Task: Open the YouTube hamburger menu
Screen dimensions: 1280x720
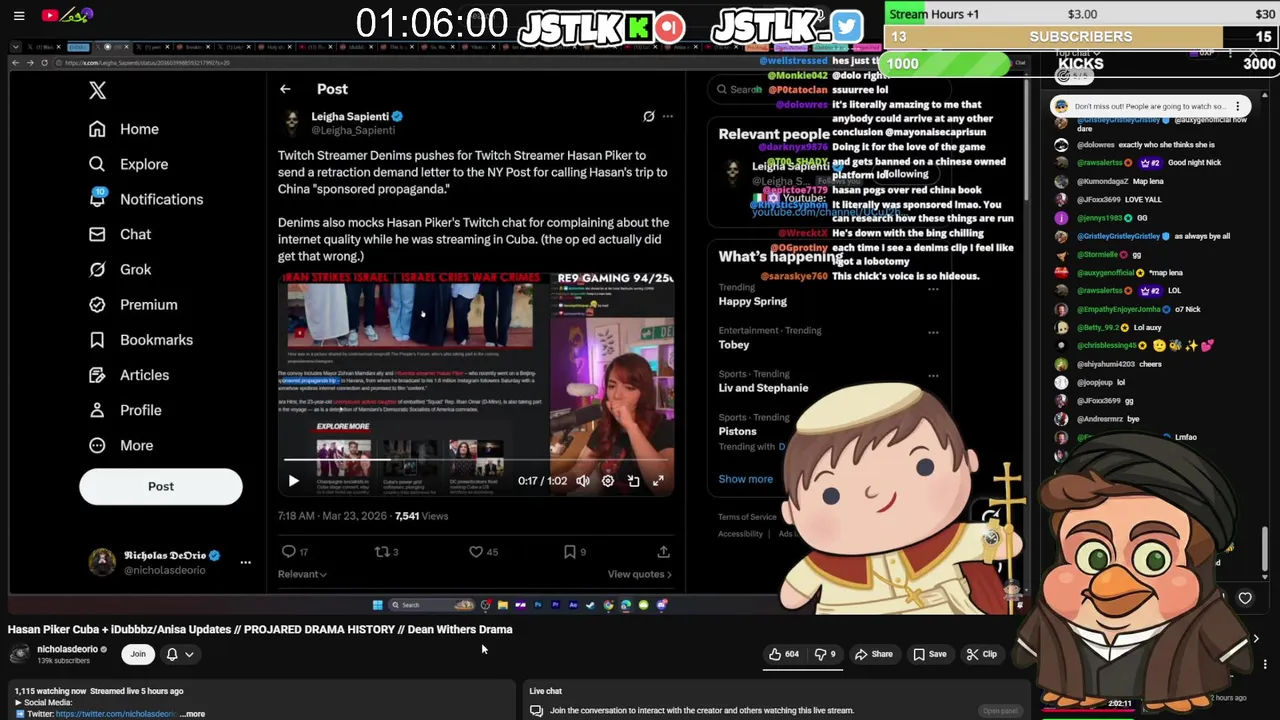Action: (19, 15)
